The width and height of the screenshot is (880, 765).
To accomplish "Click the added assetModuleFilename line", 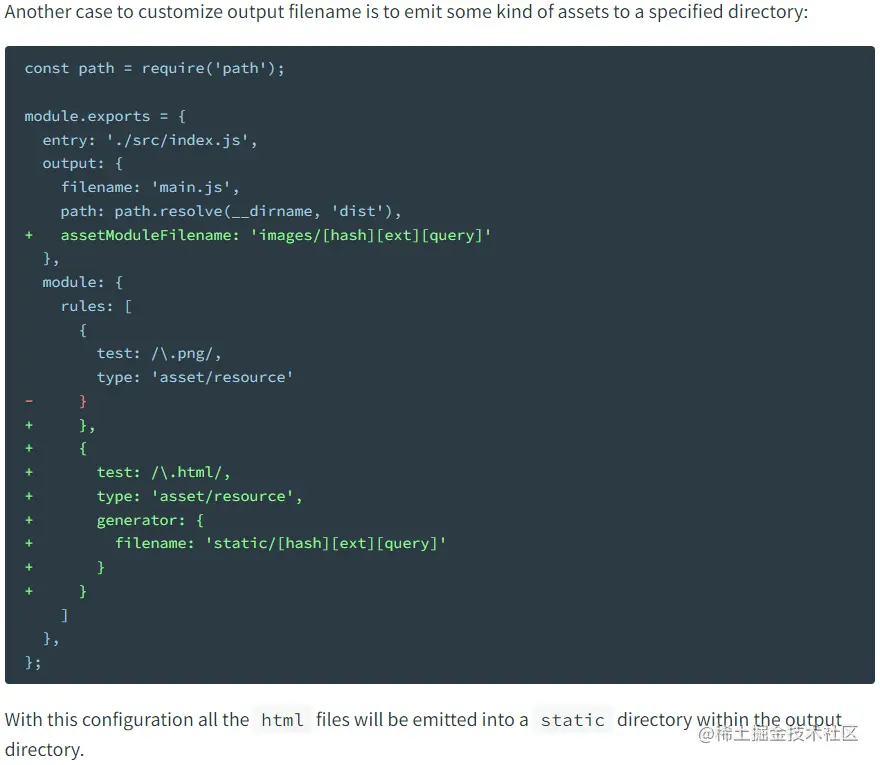I will click(x=276, y=235).
